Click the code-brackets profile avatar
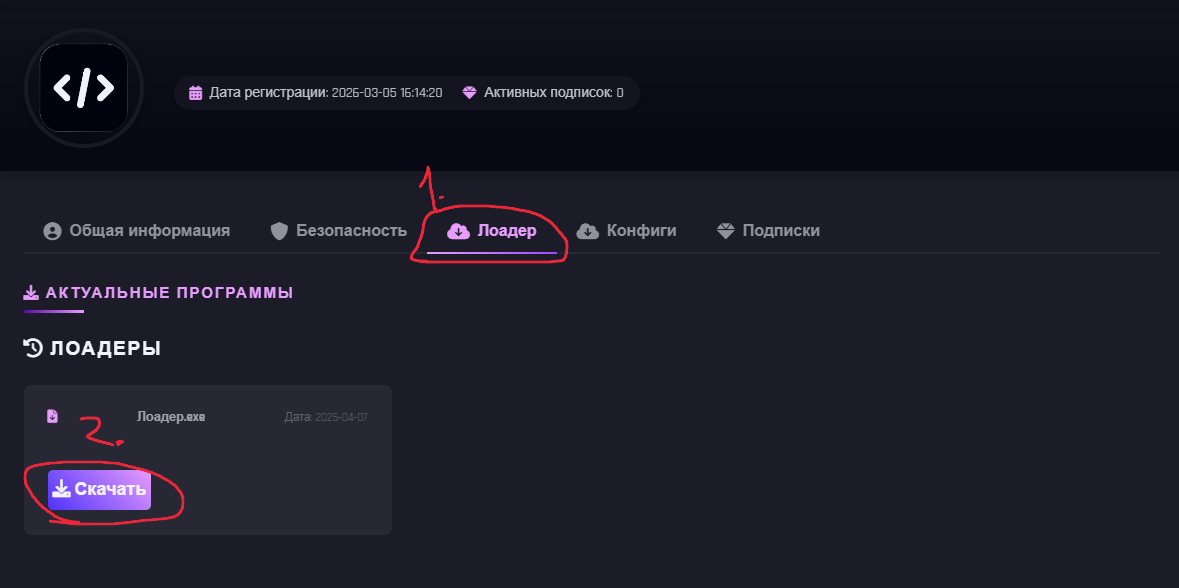Image resolution: width=1179 pixels, height=588 pixels. tap(84, 88)
